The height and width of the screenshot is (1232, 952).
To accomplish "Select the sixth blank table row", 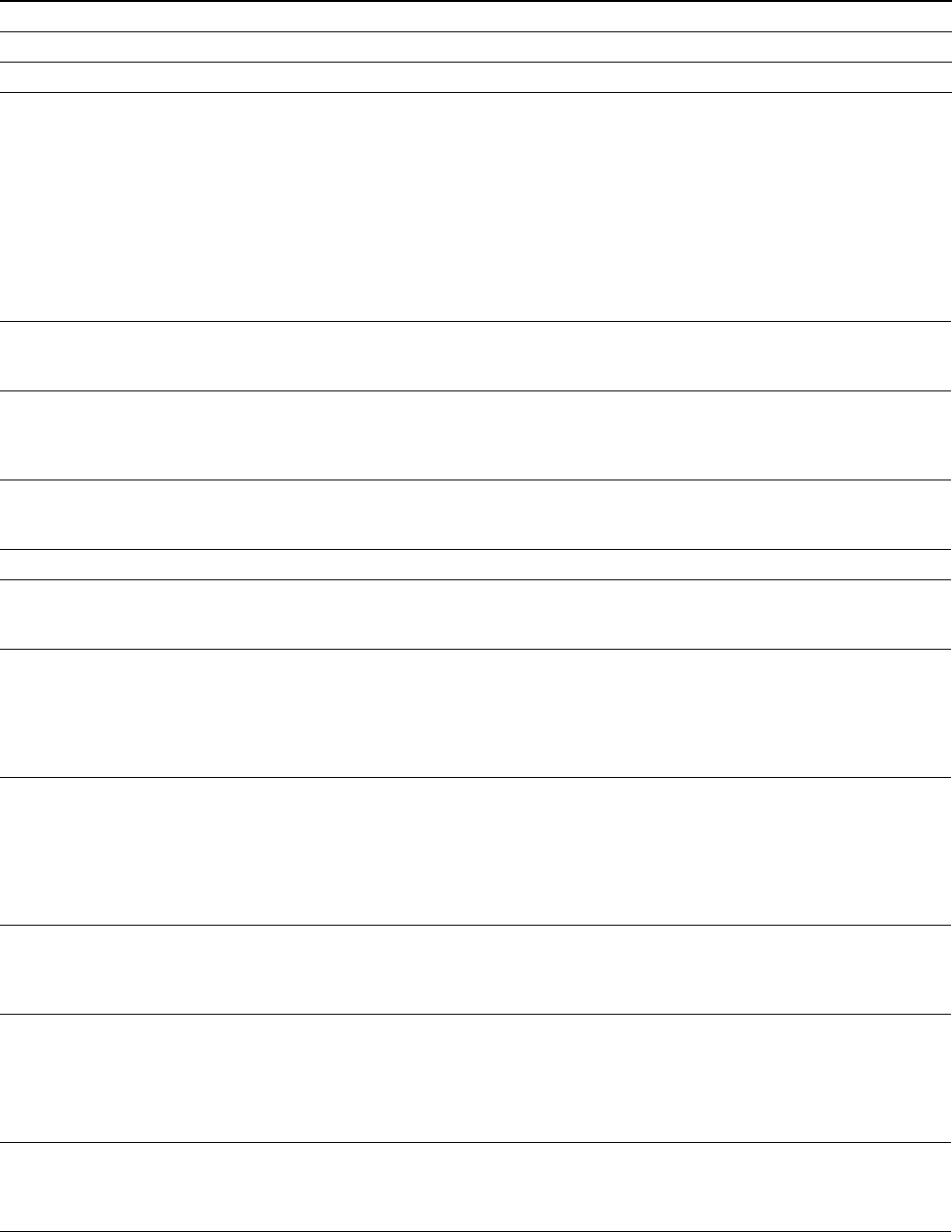I will (476, 434).
